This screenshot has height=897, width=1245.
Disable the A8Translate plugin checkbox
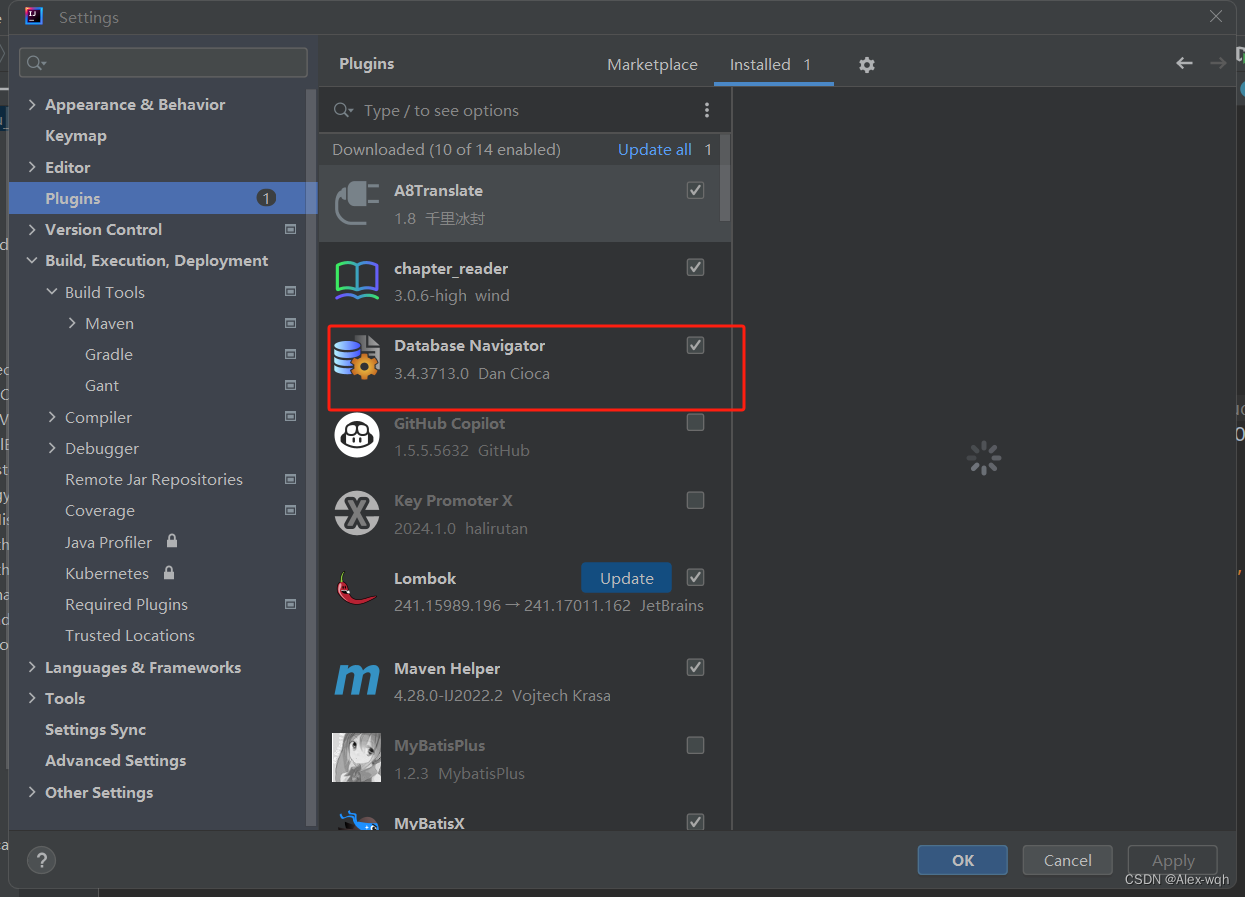696,190
